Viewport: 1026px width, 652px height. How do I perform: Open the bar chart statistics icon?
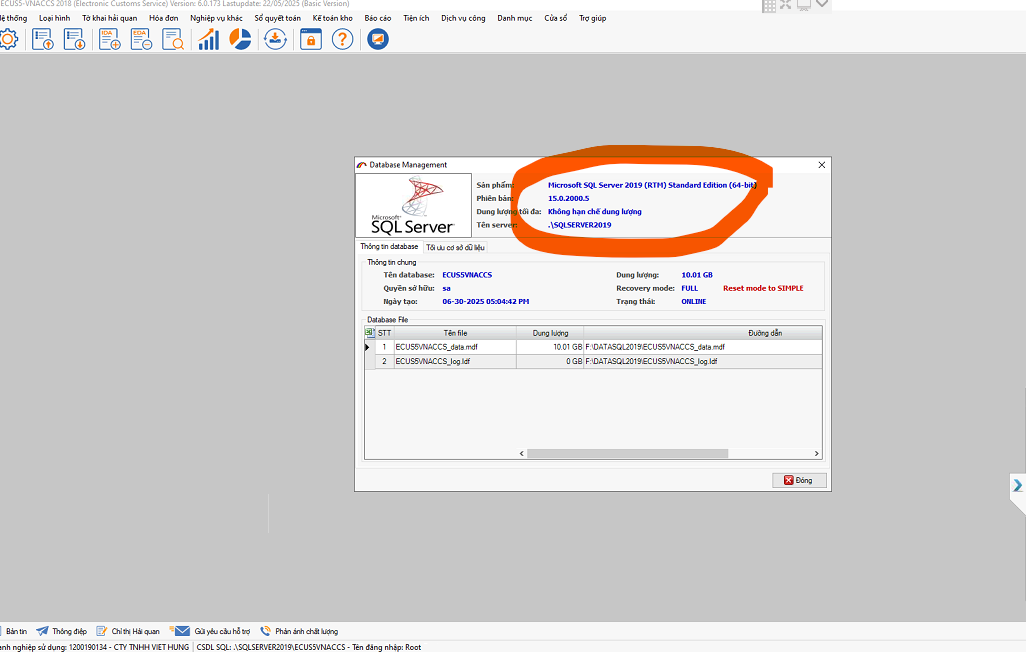coord(208,39)
